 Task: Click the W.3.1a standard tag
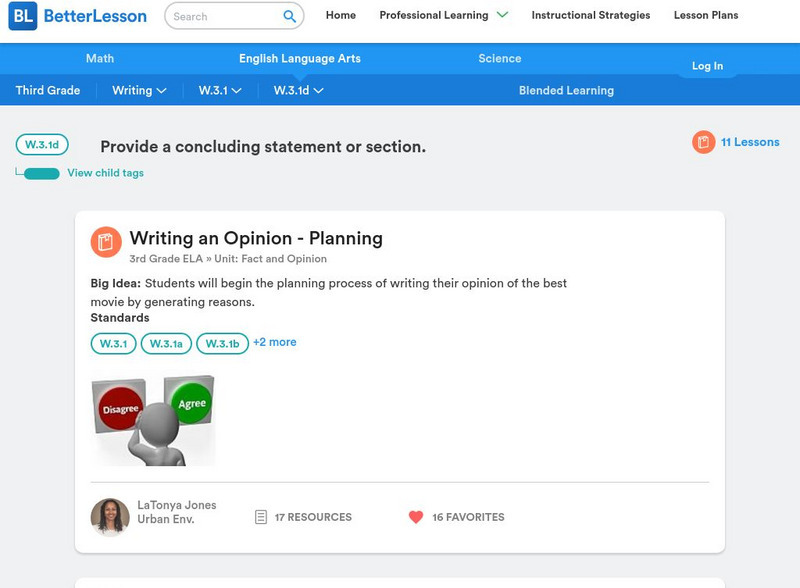click(166, 344)
